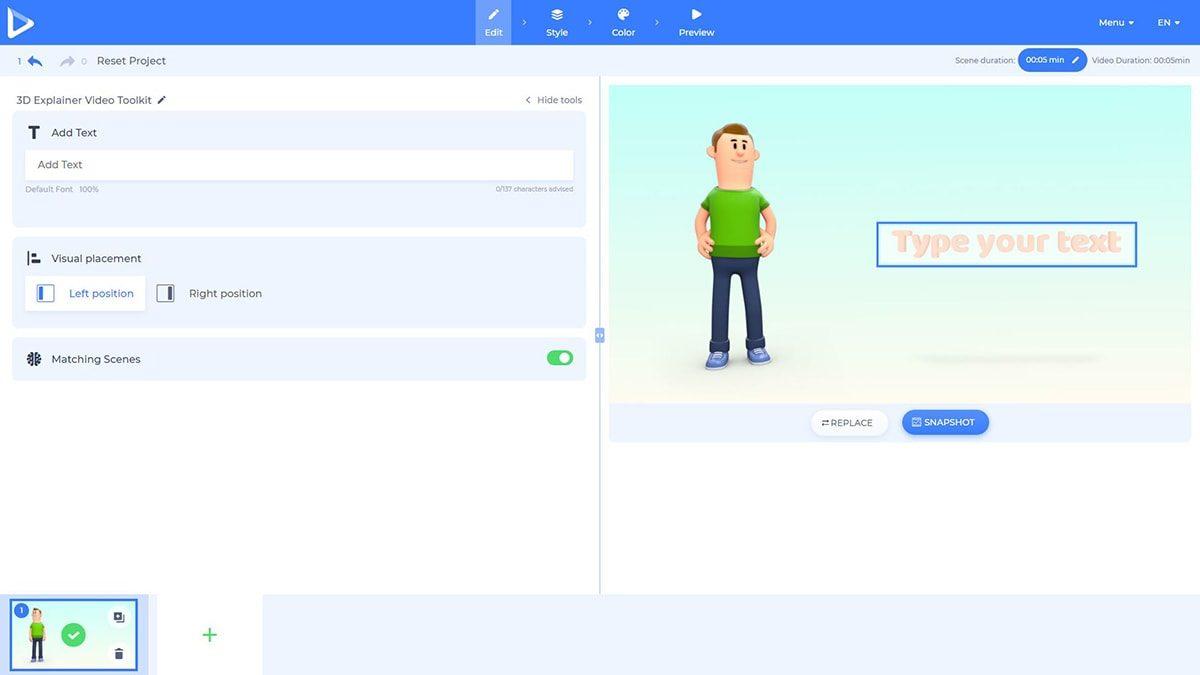Toggle the Matching Scenes switch
The width and height of the screenshot is (1200, 675).
(559, 358)
